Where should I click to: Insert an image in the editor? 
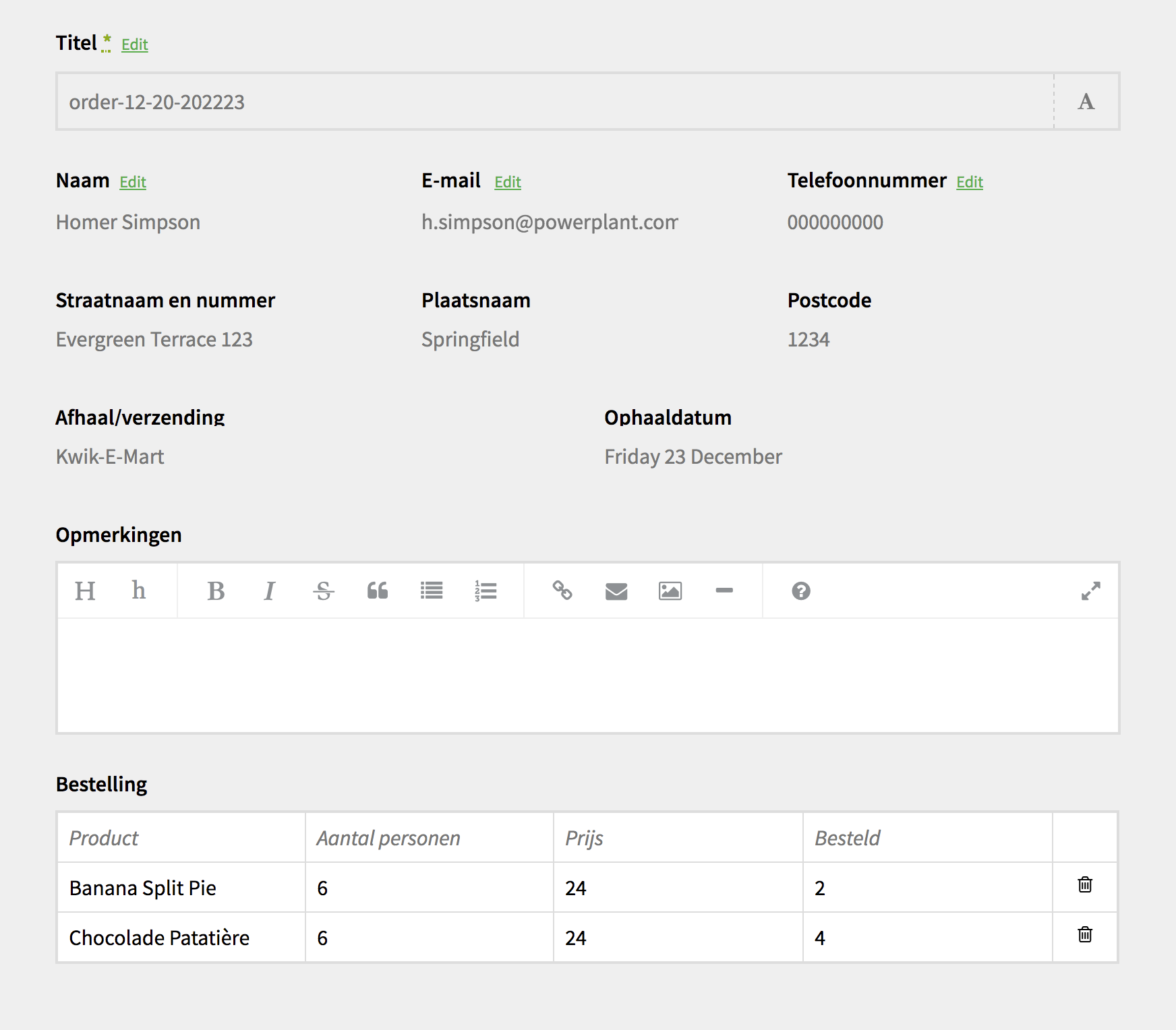(x=670, y=591)
